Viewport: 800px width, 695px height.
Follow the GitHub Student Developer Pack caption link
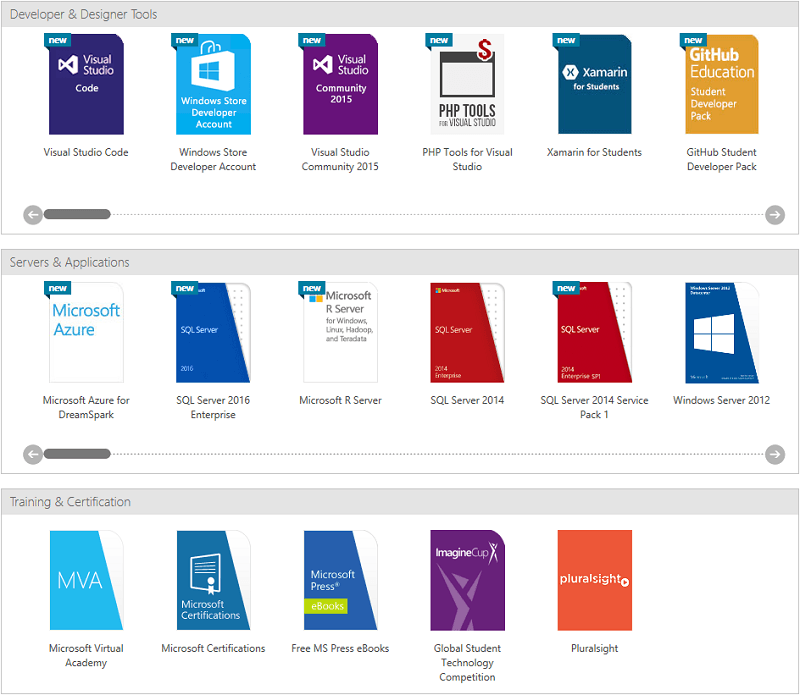(721, 159)
